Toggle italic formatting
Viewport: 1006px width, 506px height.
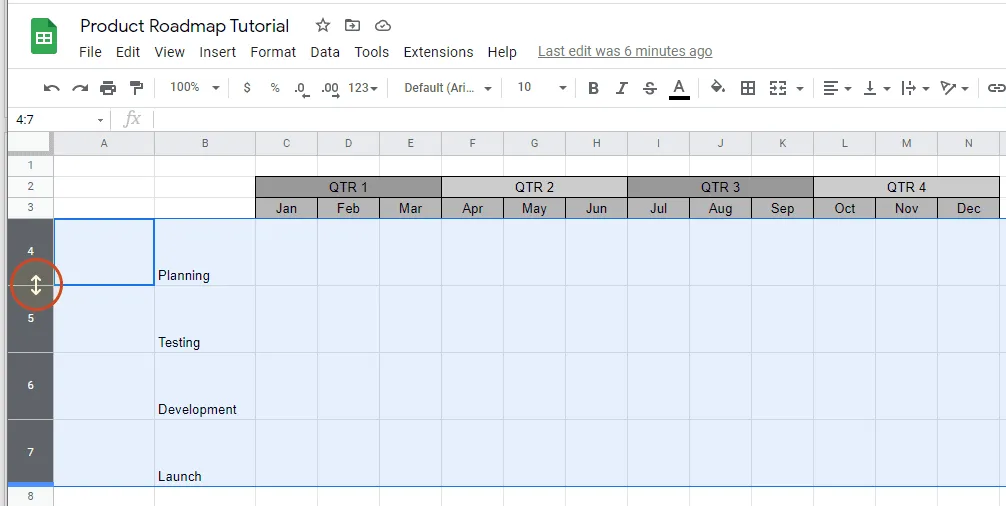click(x=621, y=88)
